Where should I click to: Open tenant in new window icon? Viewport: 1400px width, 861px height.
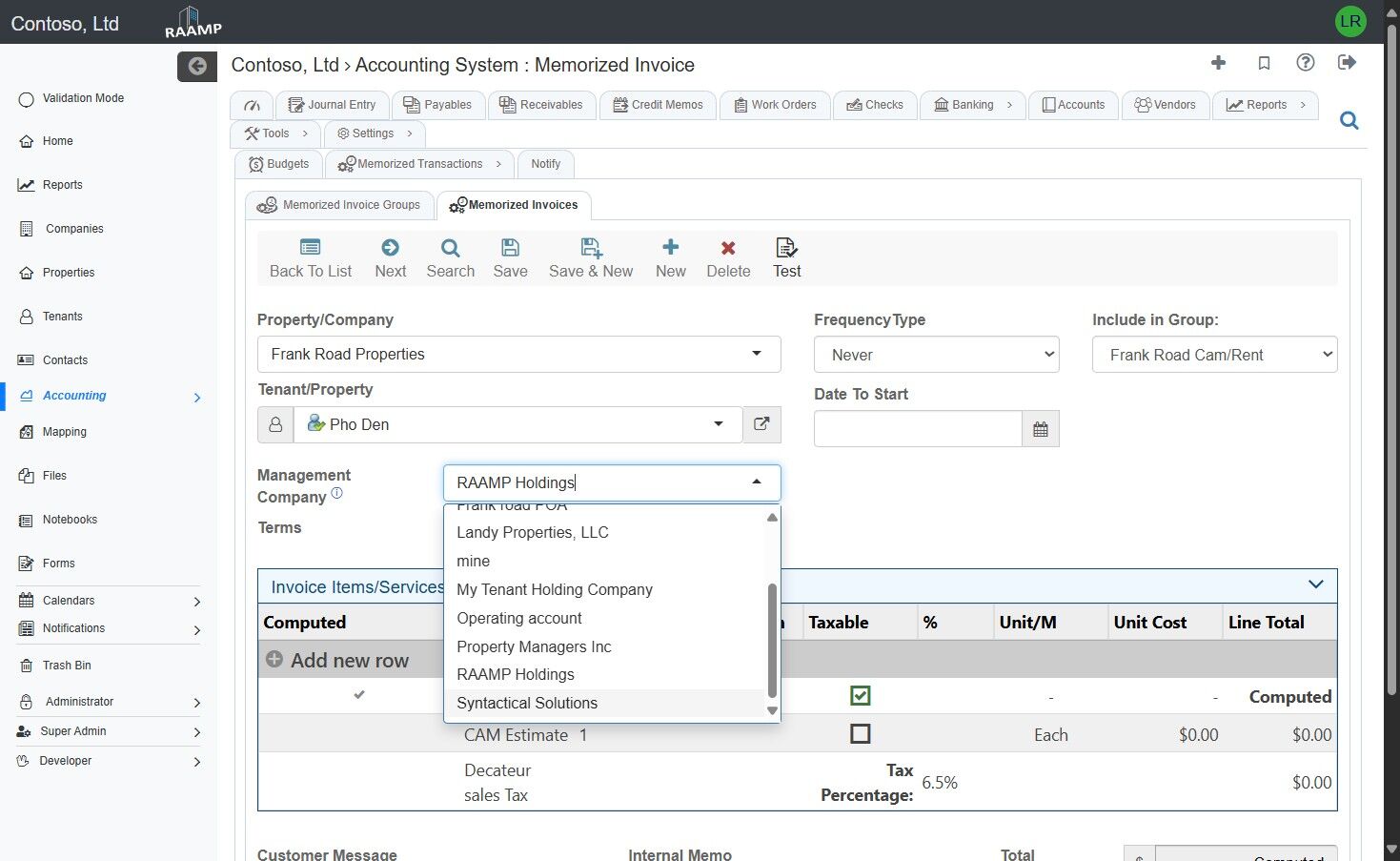point(761,424)
